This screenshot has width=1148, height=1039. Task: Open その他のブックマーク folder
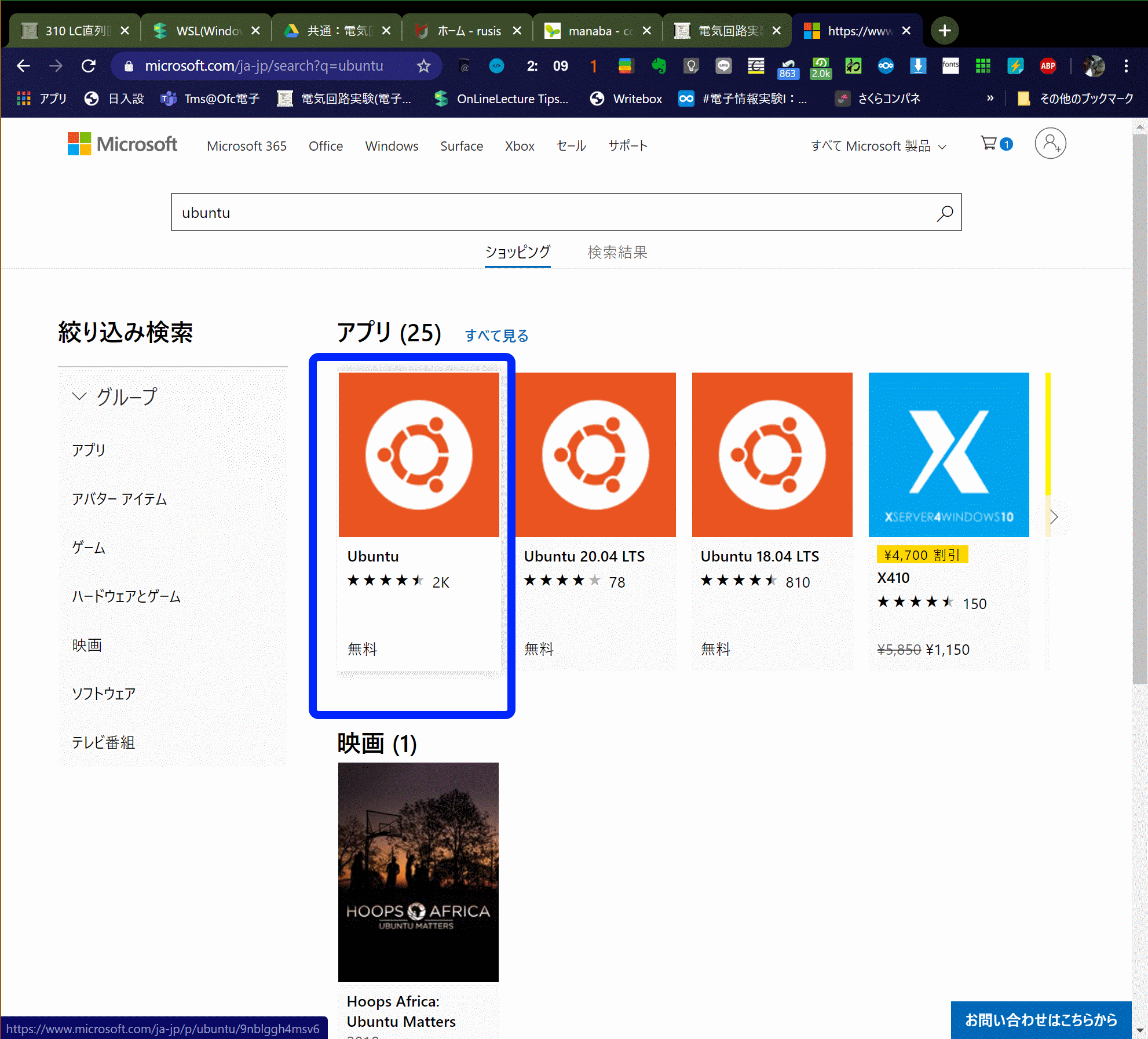click(1076, 99)
